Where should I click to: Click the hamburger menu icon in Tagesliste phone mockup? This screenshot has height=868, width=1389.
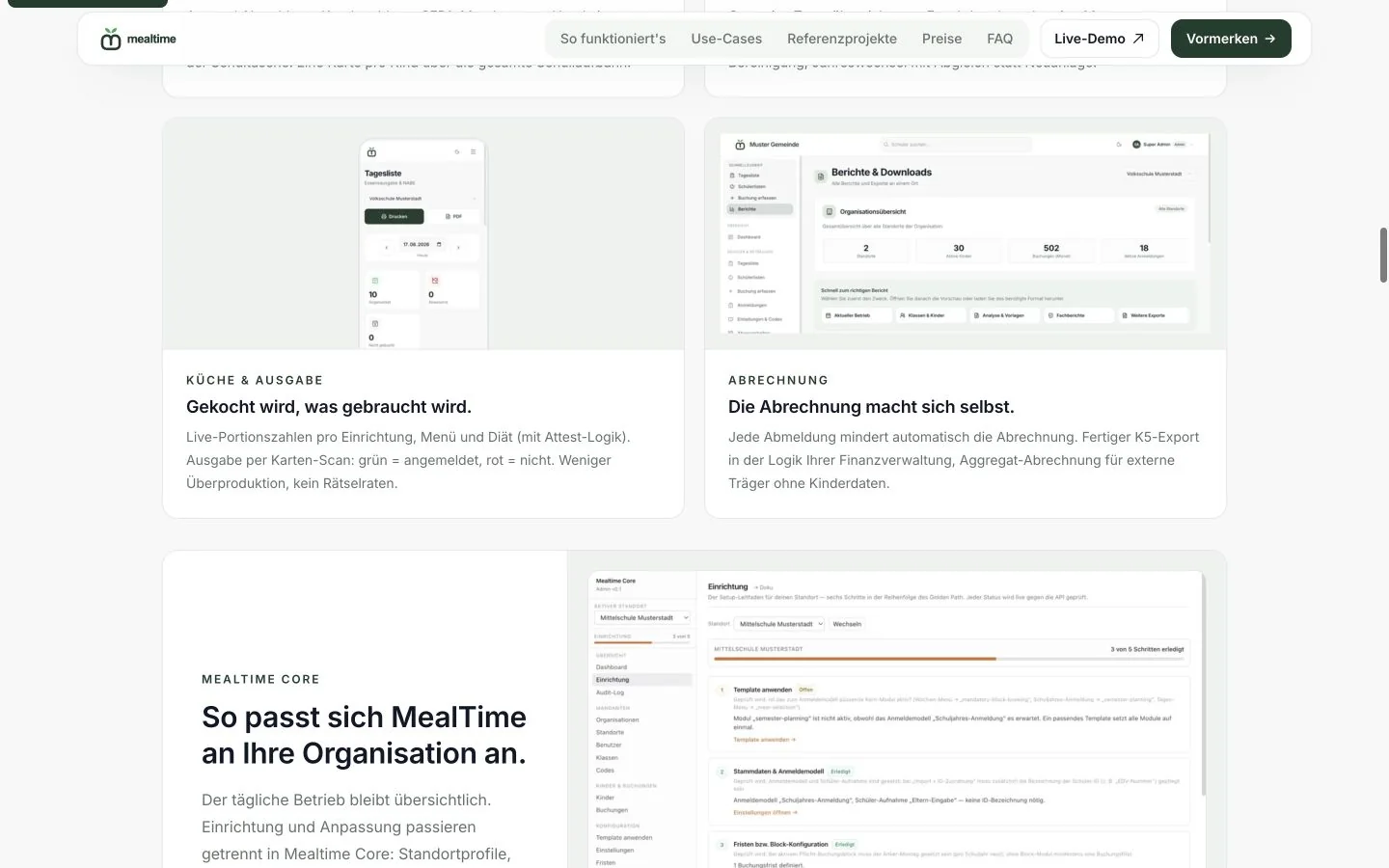(473, 152)
